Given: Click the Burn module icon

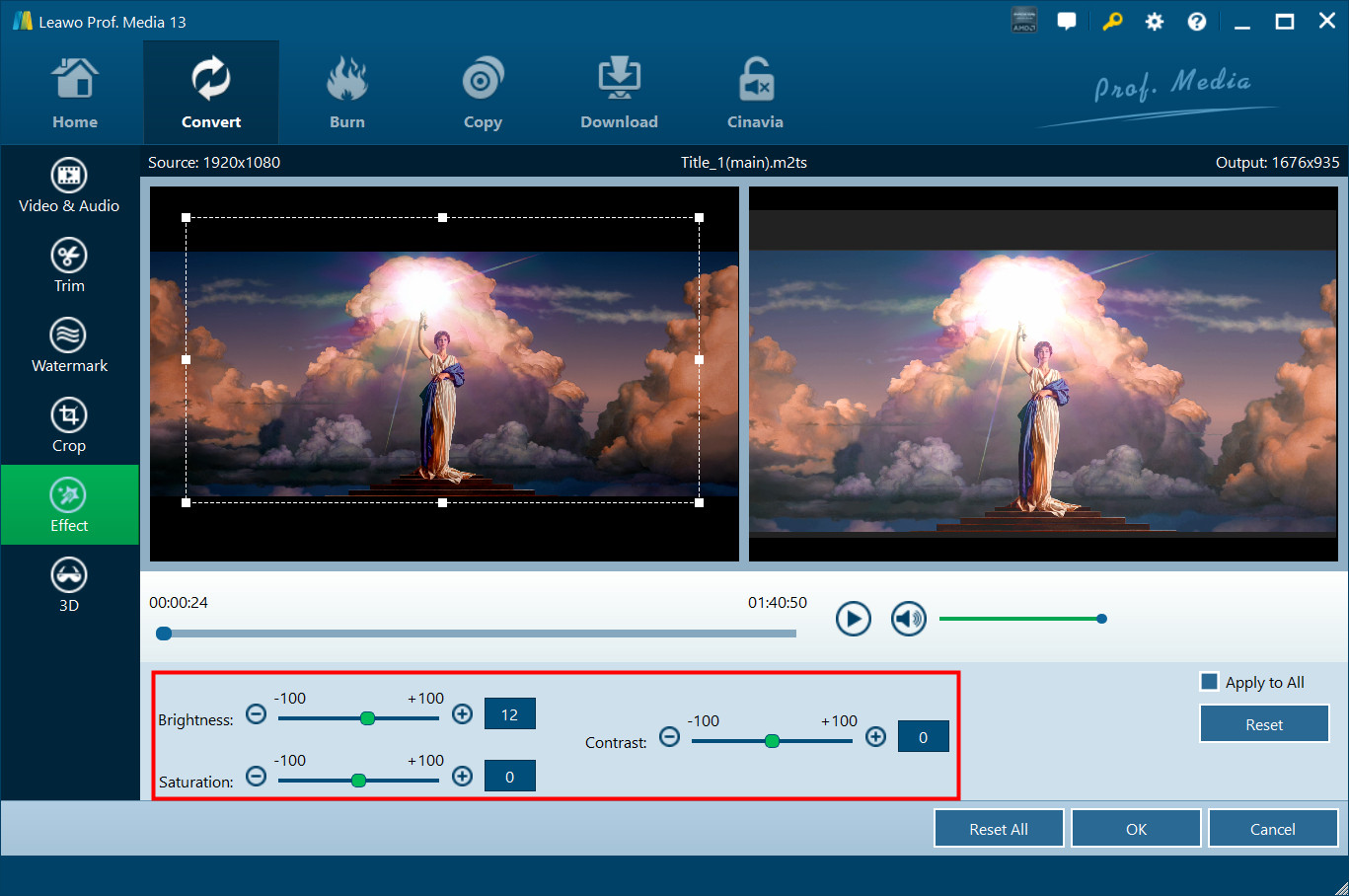Looking at the screenshot, I should coord(346,94).
